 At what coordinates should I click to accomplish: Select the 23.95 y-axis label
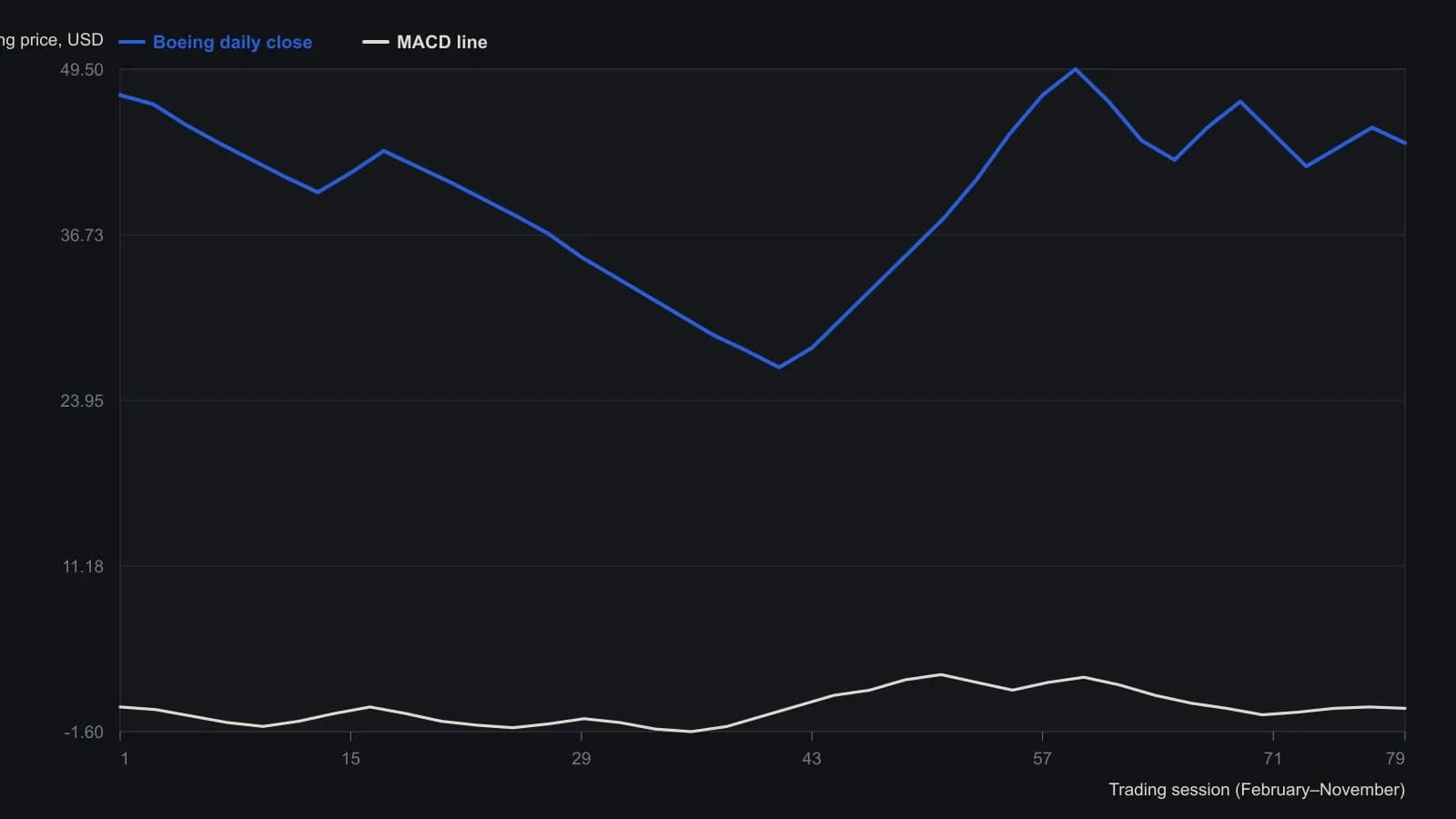tap(82, 401)
